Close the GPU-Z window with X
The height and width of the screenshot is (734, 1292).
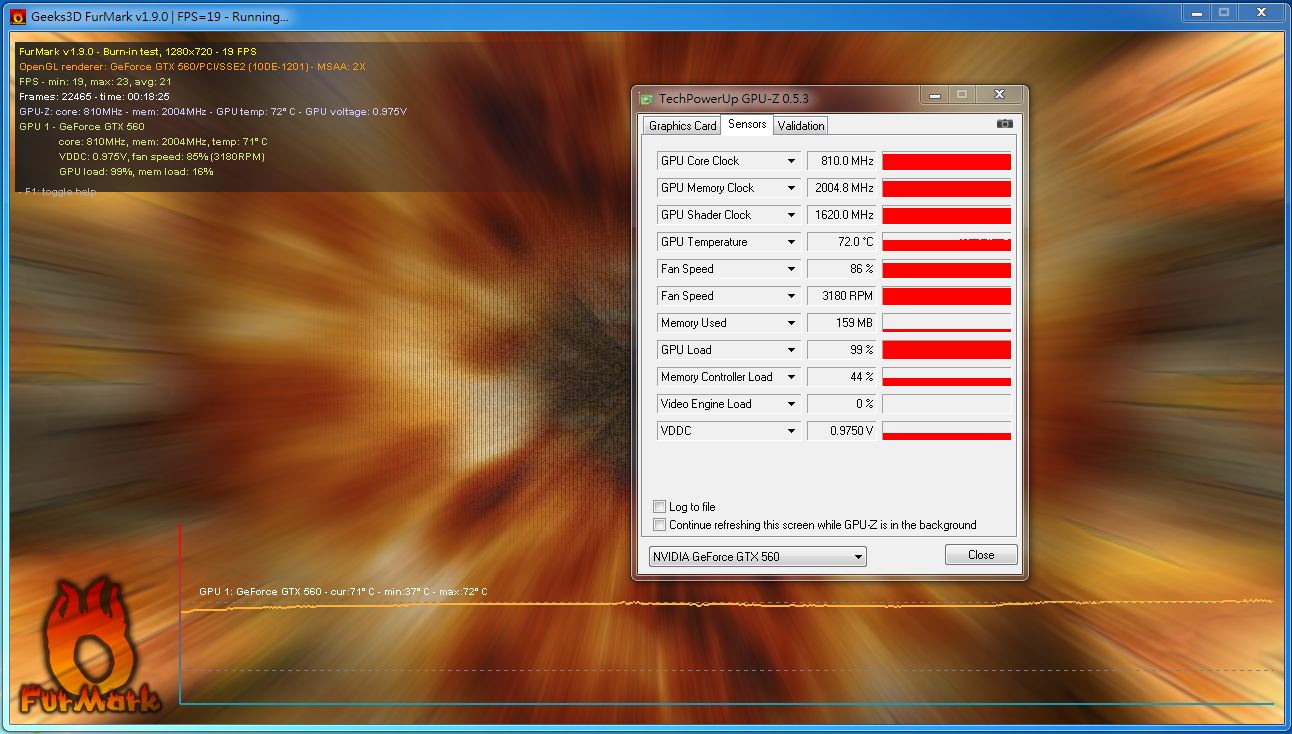(x=998, y=95)
